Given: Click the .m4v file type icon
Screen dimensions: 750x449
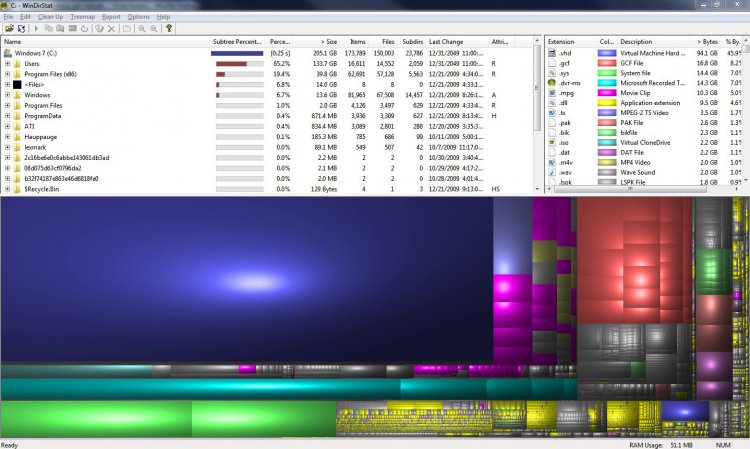Looking at the screenshot, I should (552, 163).
